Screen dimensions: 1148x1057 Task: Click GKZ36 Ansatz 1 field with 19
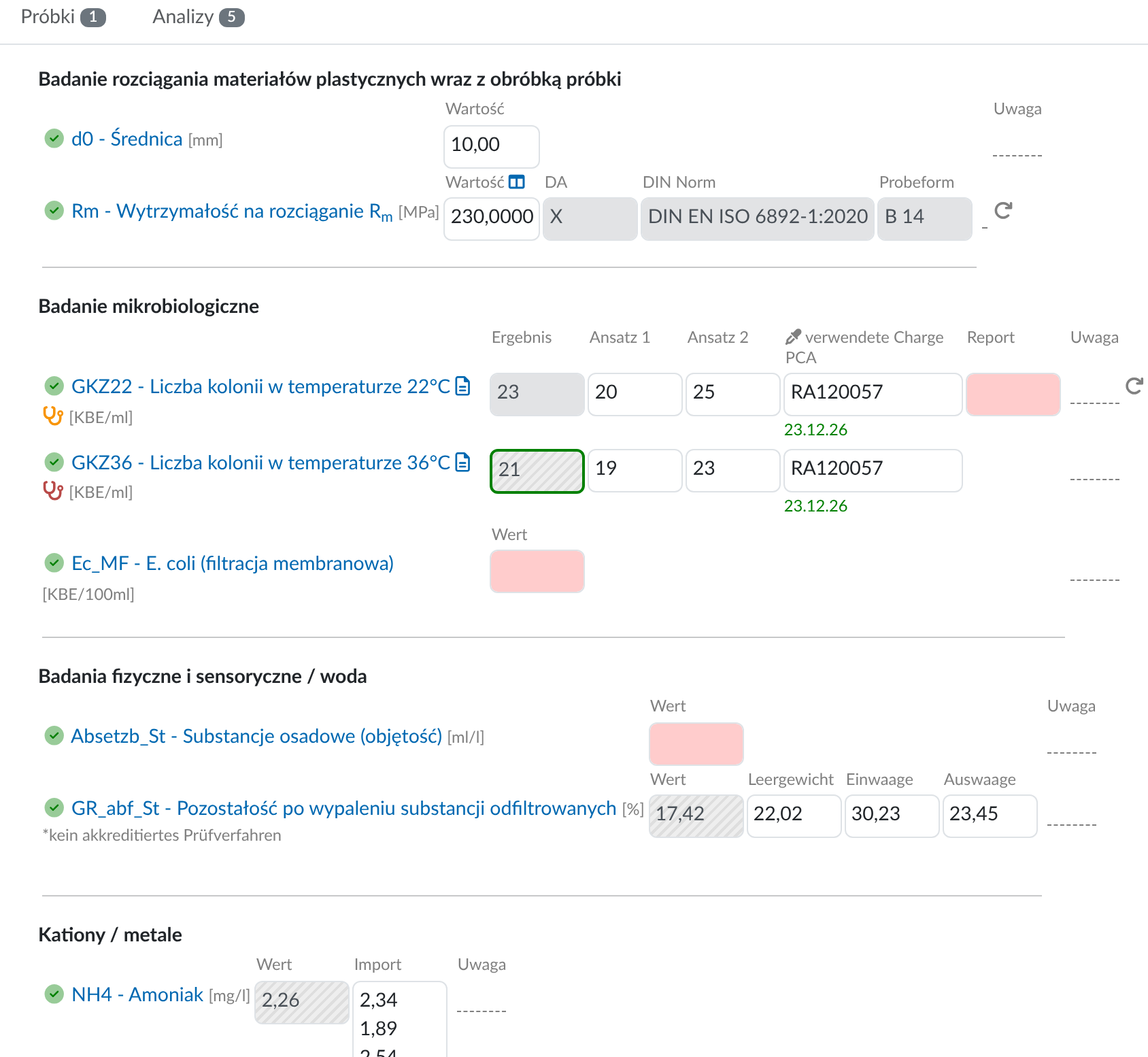click(x=635, y=470)
